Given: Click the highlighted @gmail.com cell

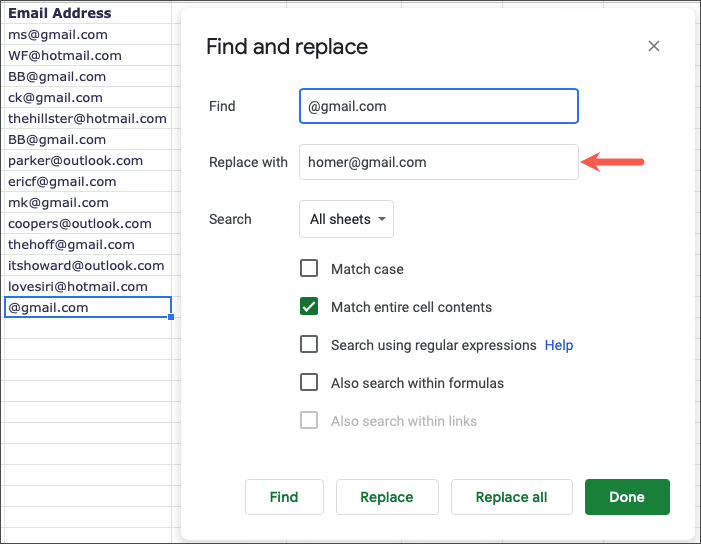Looking at the screenshot, I should pyautogui.click(x=85, y=307).
